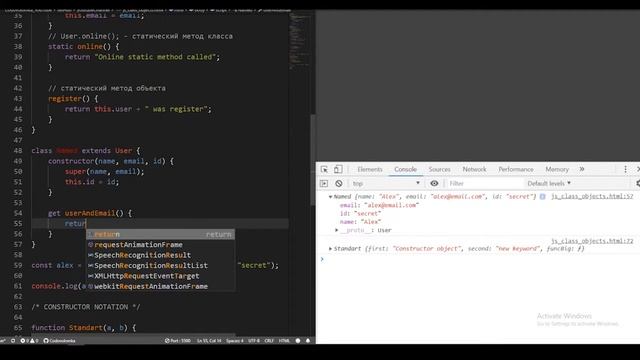Click the GitHub Codeweekends status bar item
The image size is (640, 360).
[x=60, y=341]
